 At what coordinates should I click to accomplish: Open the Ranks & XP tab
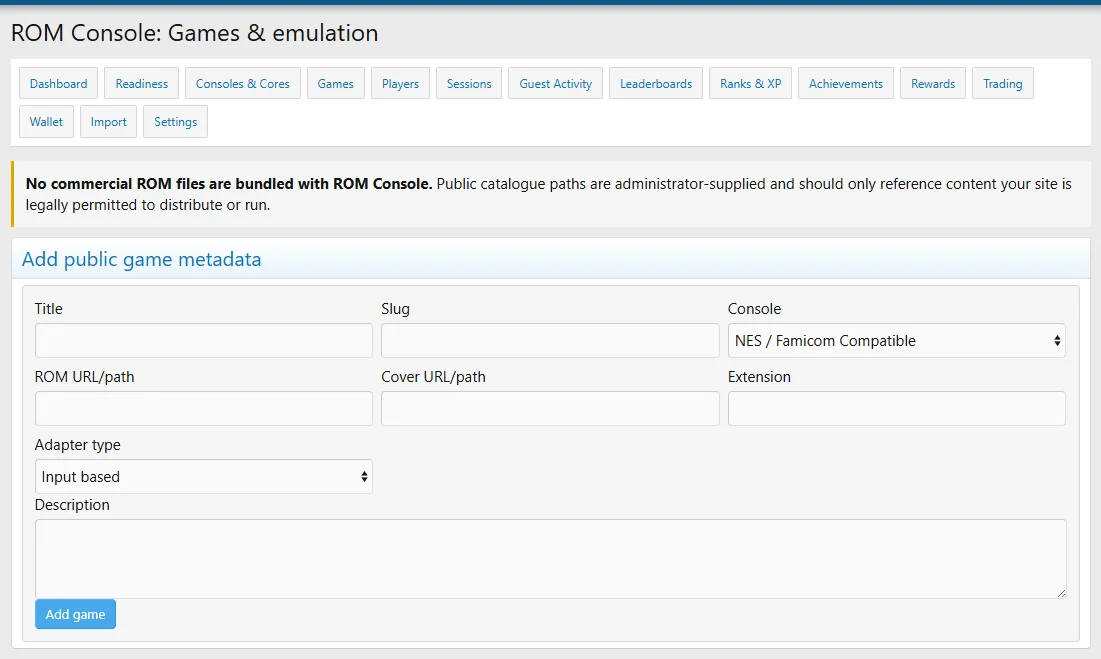(751, 84)
